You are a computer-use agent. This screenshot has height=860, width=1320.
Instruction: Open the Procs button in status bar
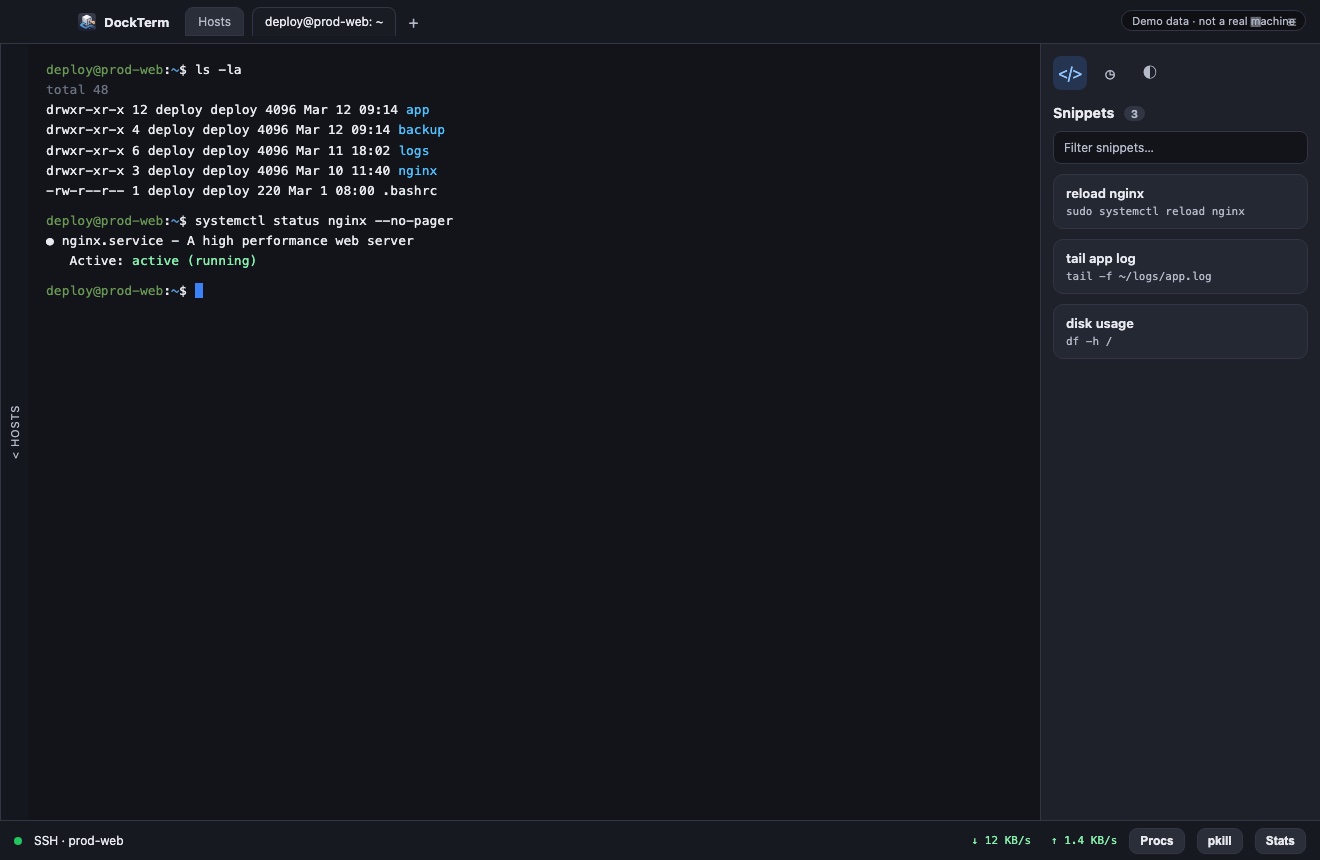click(1157, 841)
